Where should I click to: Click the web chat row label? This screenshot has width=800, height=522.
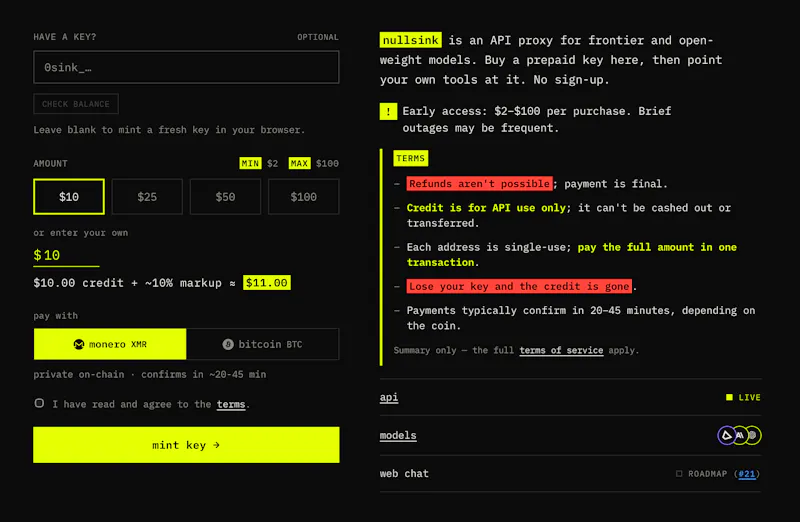pyautogui.click(x=404, y=474)
